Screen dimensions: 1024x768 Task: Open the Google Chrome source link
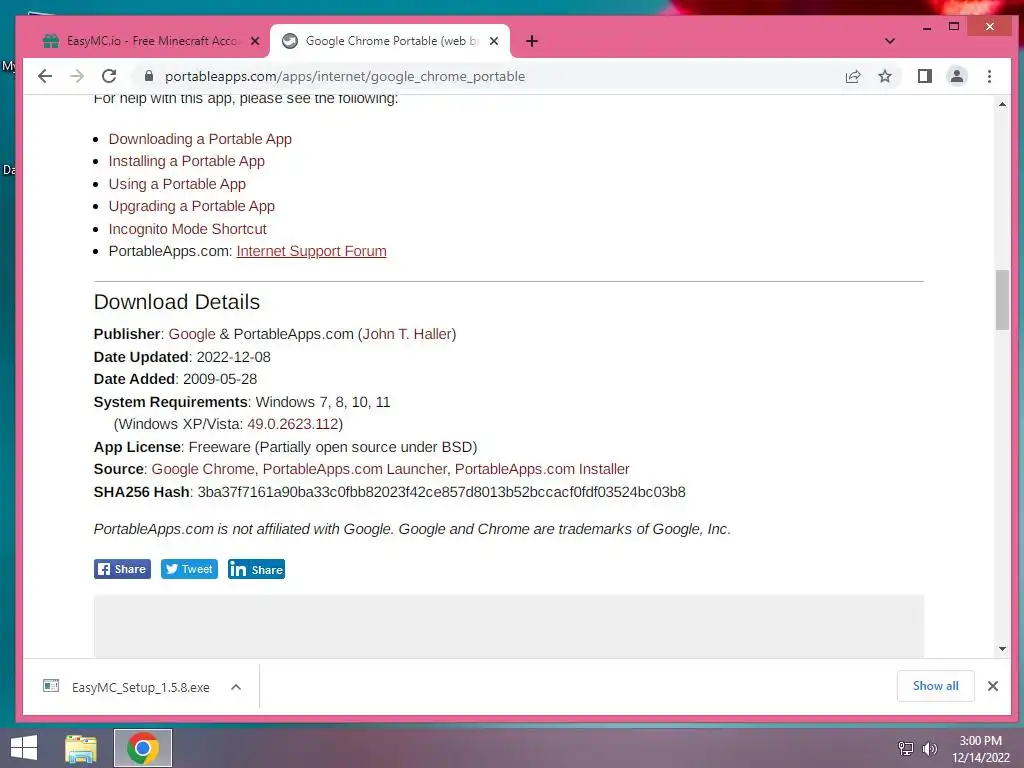203,470
